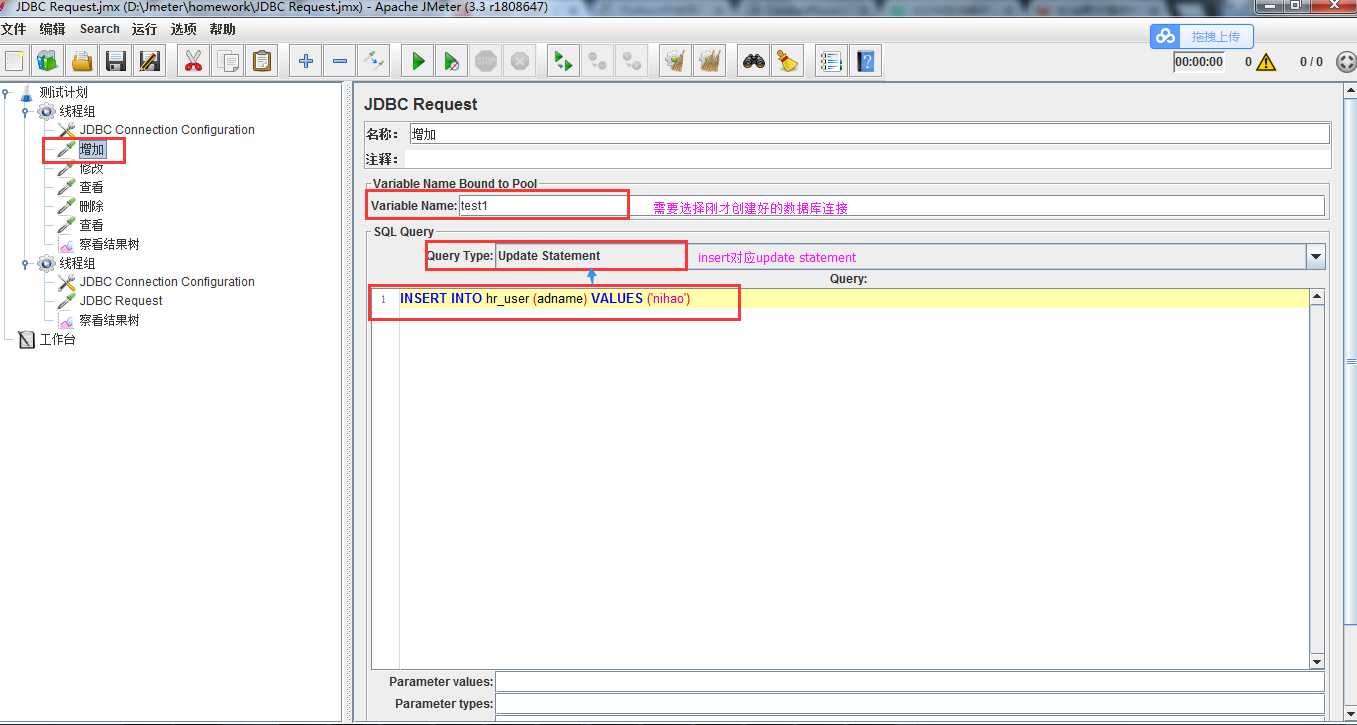Open Search with binoculars icon
The image size is (1357, 725).
coord(754,61)
